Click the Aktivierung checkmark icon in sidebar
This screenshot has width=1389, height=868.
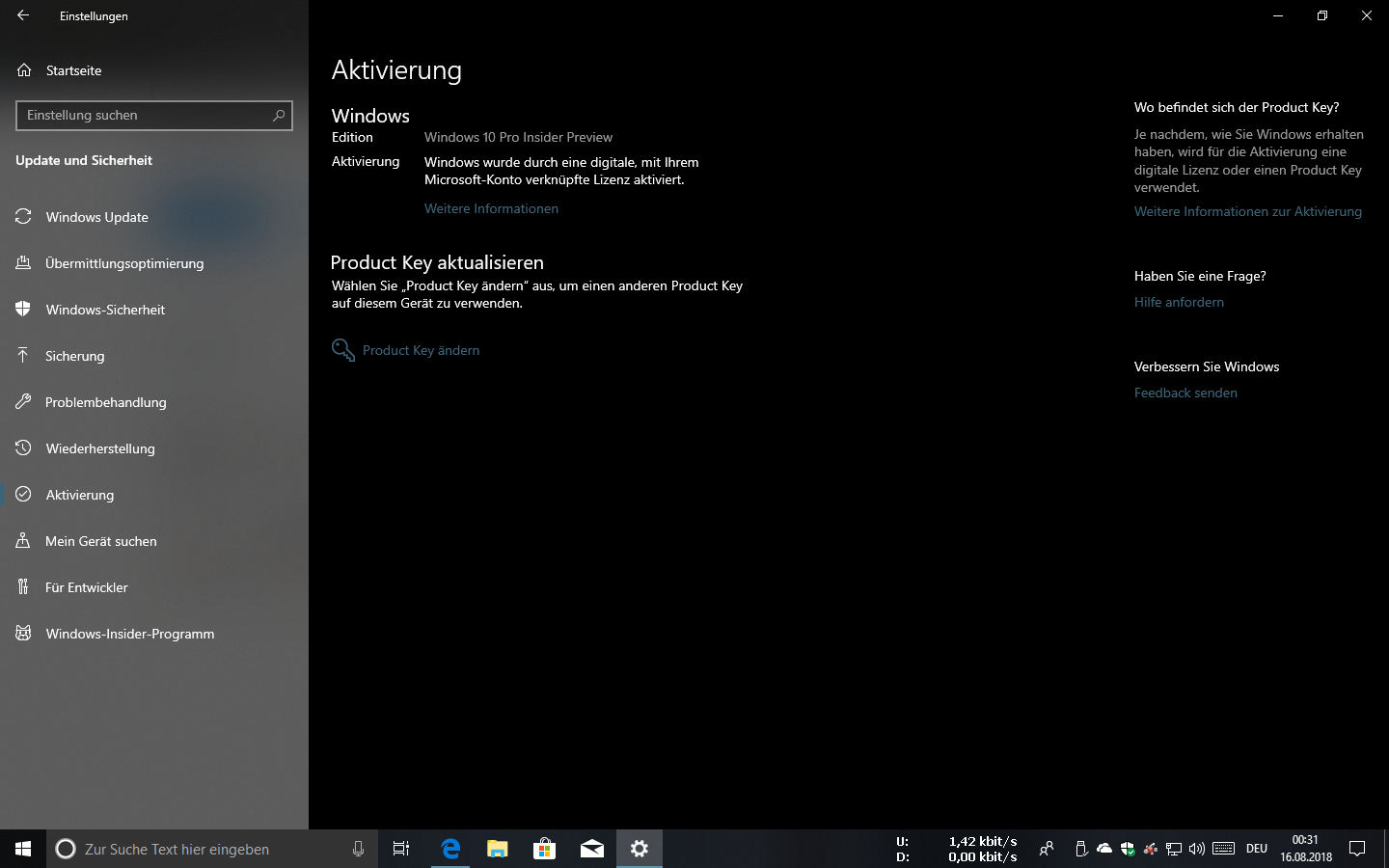23,494
